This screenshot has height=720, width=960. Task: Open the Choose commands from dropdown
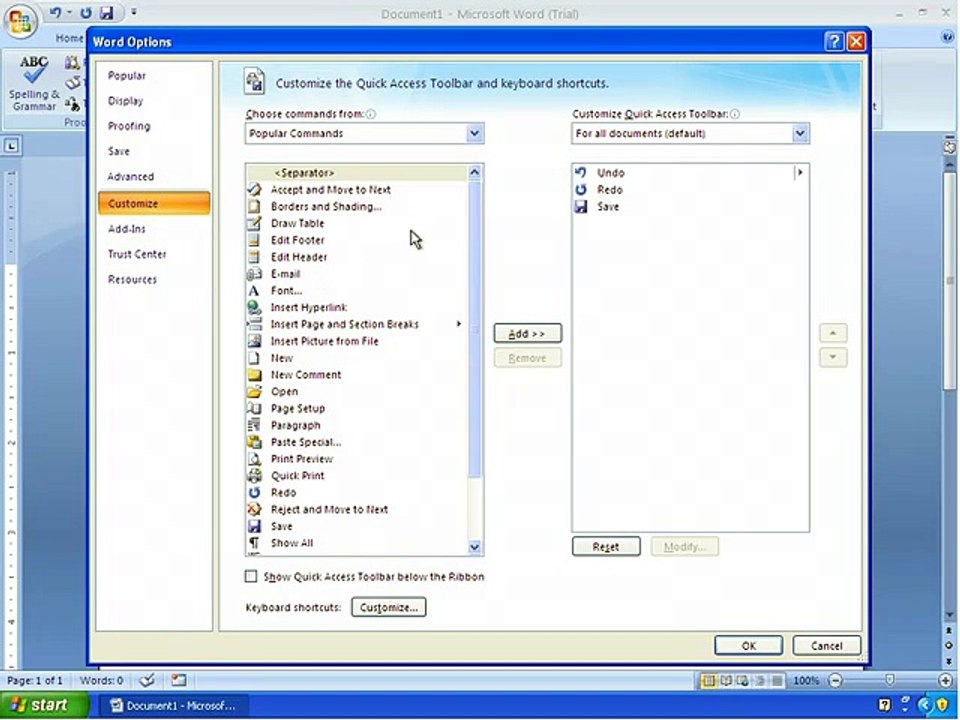pyautogui.click(x=474, y=133)
